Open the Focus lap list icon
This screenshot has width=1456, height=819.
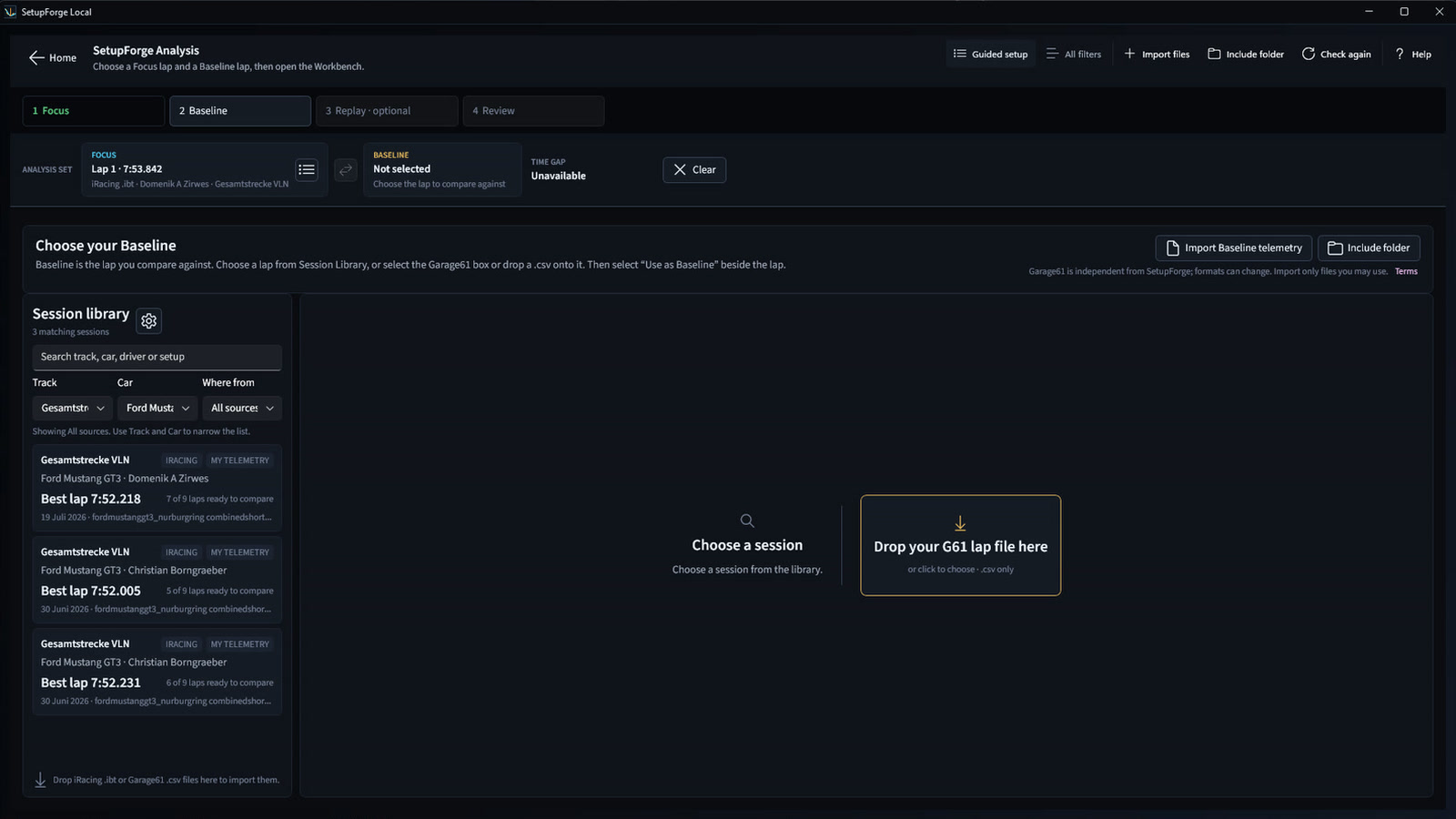click(x=307, y=169)
